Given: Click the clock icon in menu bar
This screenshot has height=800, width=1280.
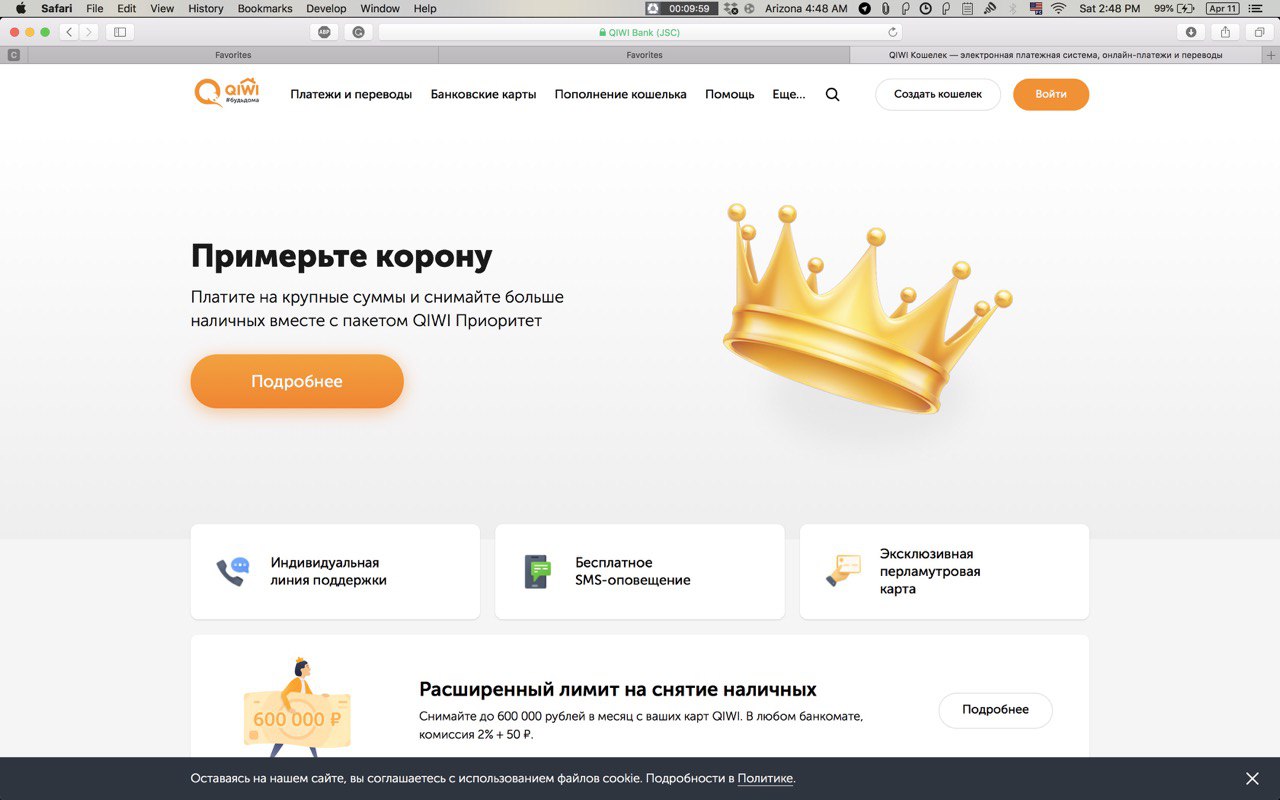Looking at the screenshot, I should pyautogui.click(x=926, y=8).
